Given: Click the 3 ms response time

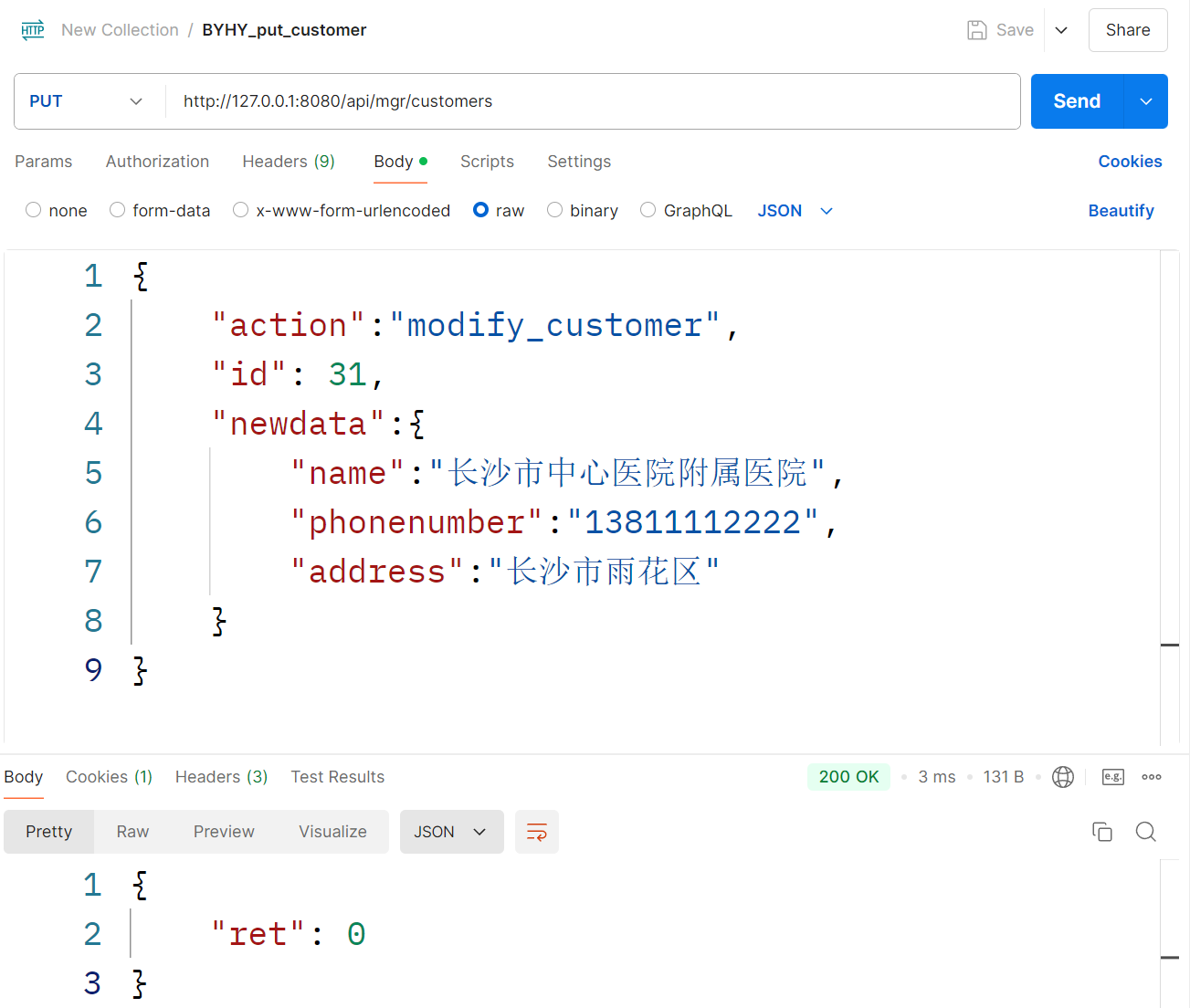Looking at the screenshot, I should (937, 777).
